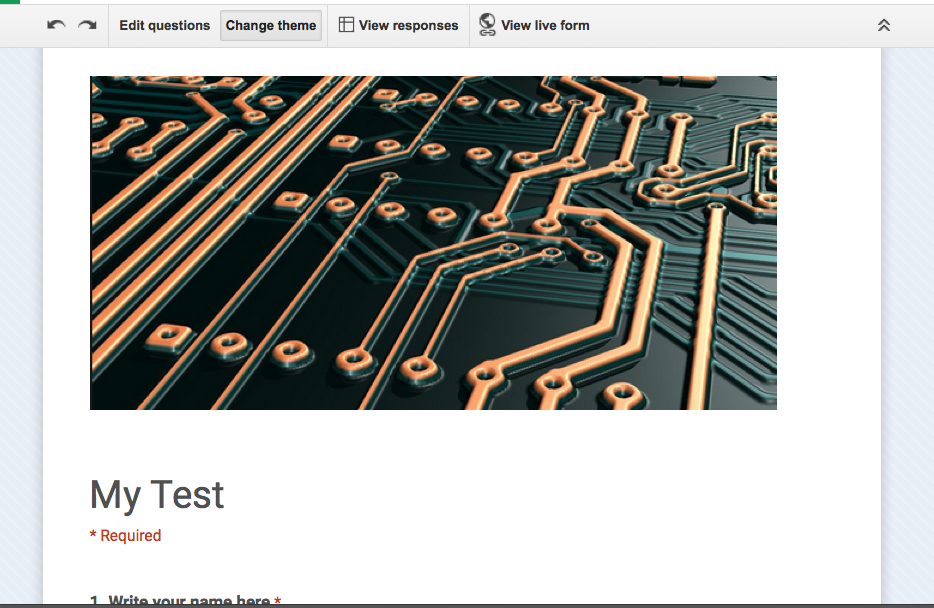Click the View responses table icon
Image resolution: width=934 pixels, height=608 pixels.
coord(346,24)
